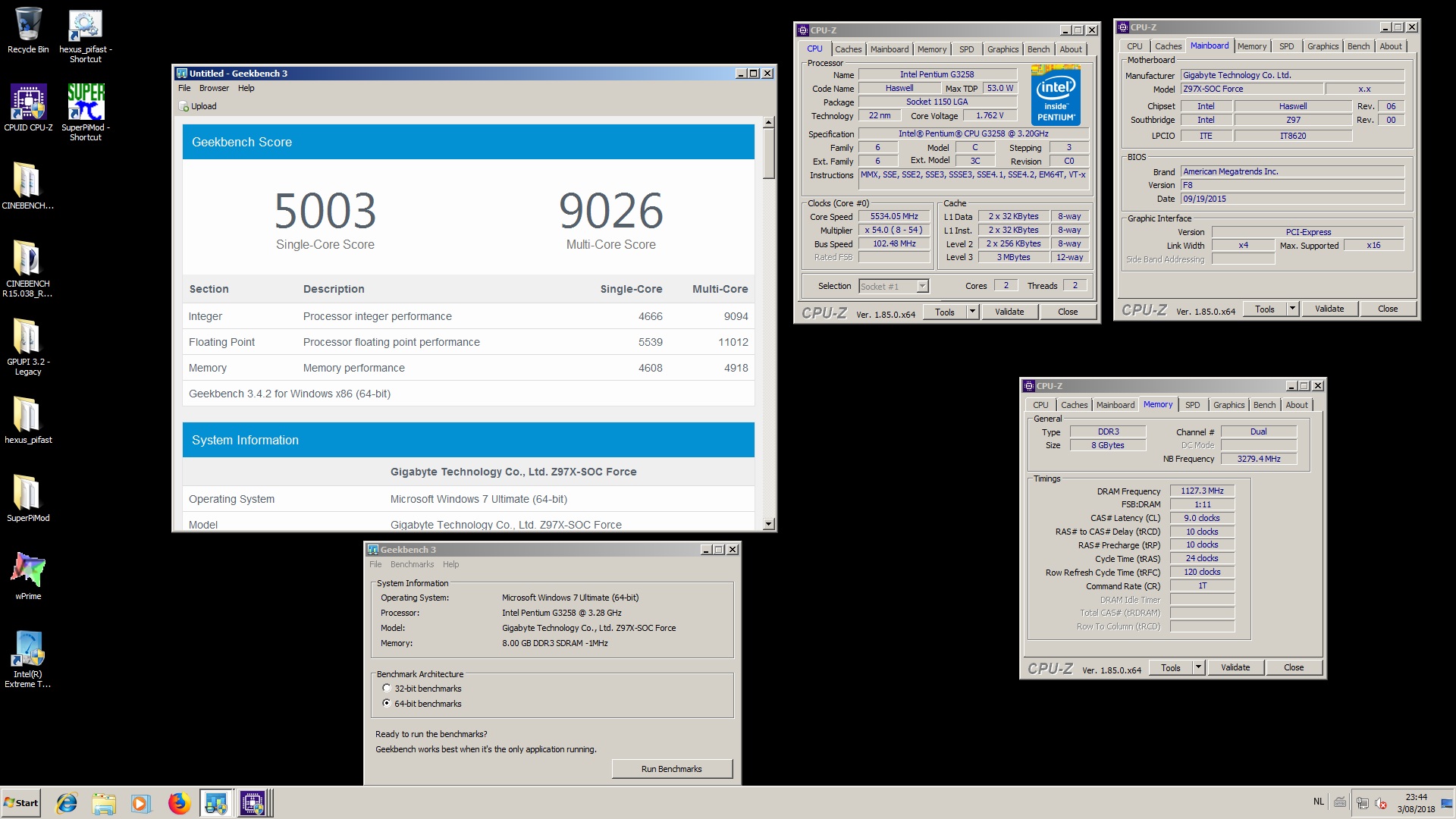Select 32-bit benchmarks radio button
1456x819 pixels.
387,689
